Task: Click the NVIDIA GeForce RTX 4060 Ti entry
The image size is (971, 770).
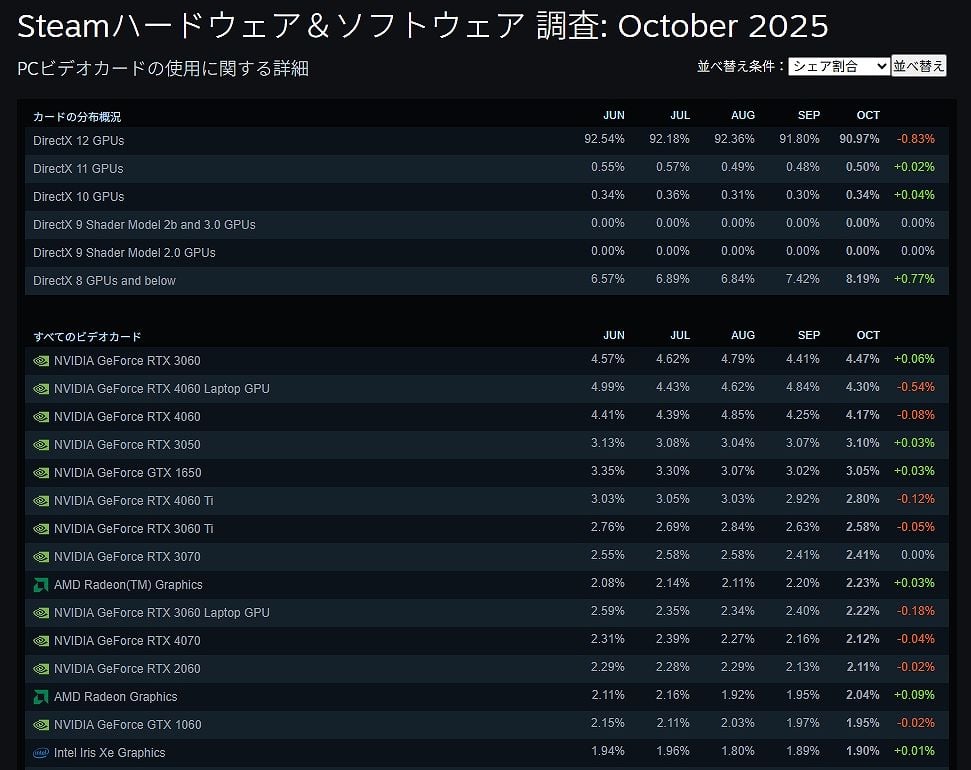Action: (x=133, y=501)
